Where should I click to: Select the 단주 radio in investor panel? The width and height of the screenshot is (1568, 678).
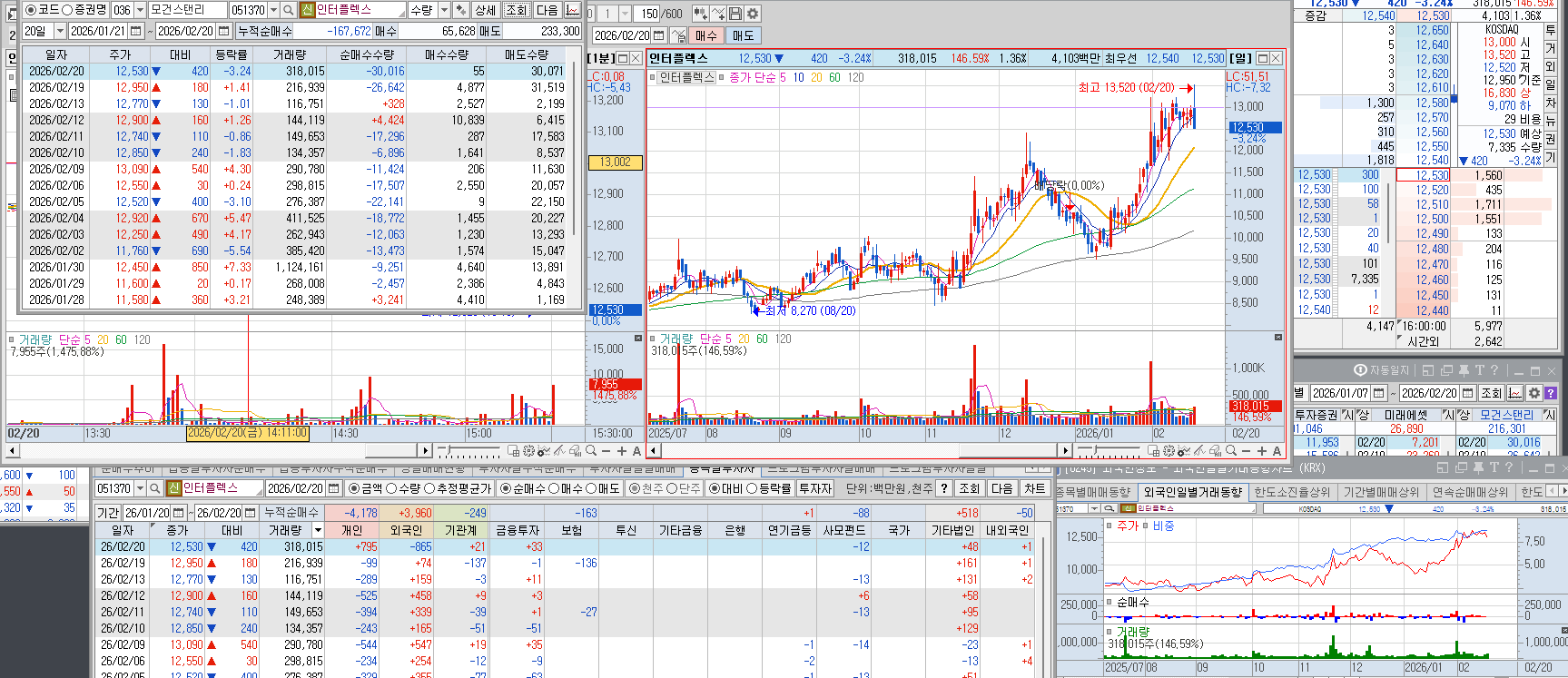672,488
